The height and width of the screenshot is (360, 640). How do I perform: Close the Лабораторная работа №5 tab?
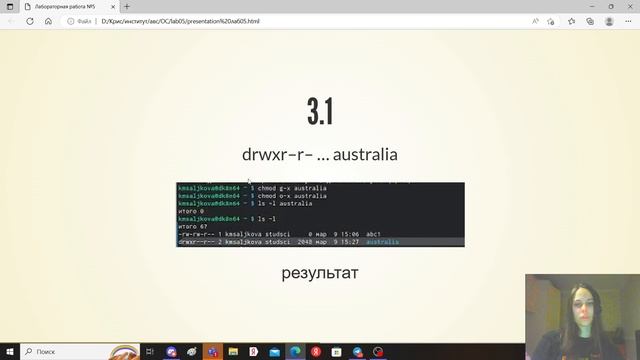pyautogui.click(x=113, y=7)
